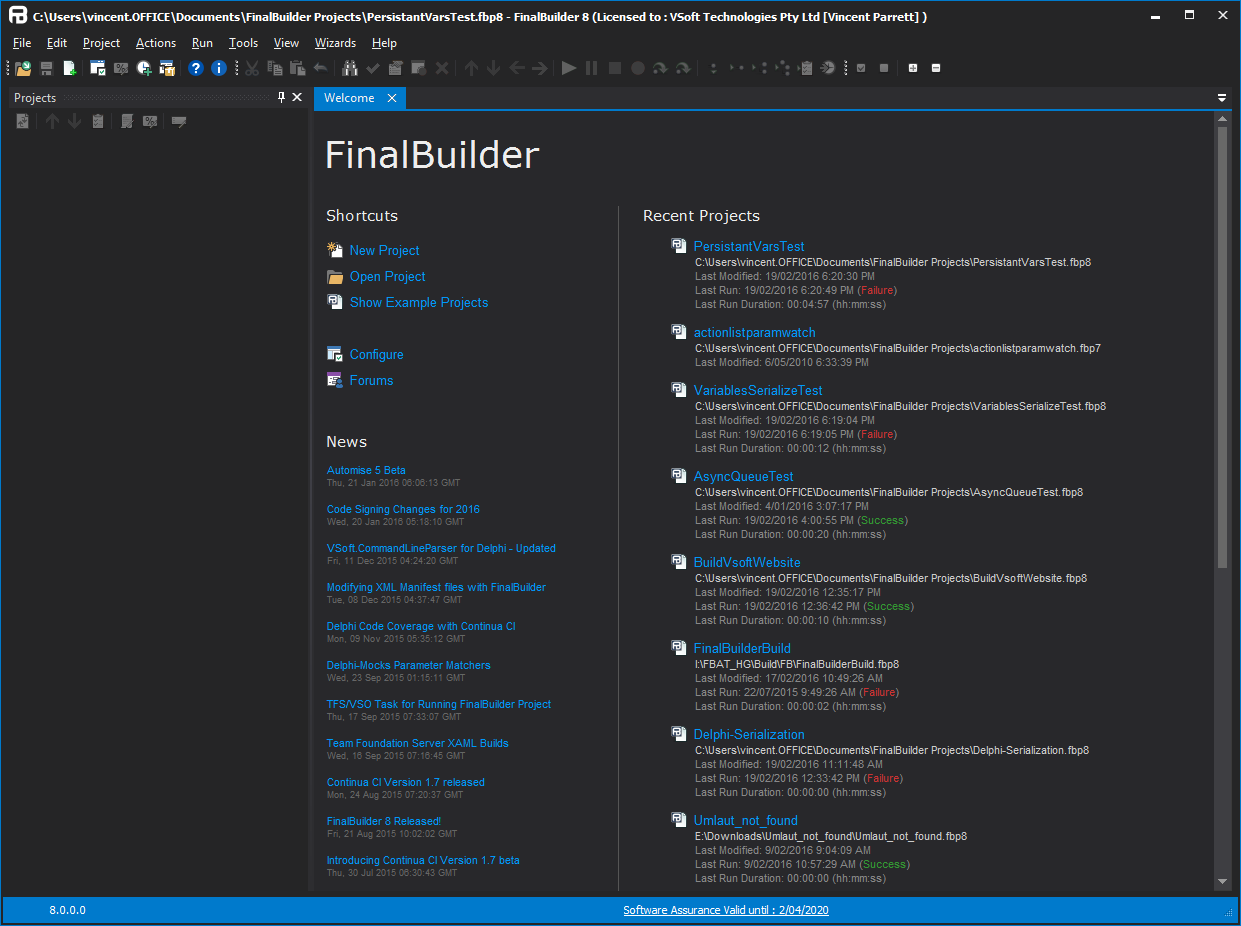Click the Run play button in the toolbar
This screenshot has height=926, width=1241.
click(x=569, y=68)
